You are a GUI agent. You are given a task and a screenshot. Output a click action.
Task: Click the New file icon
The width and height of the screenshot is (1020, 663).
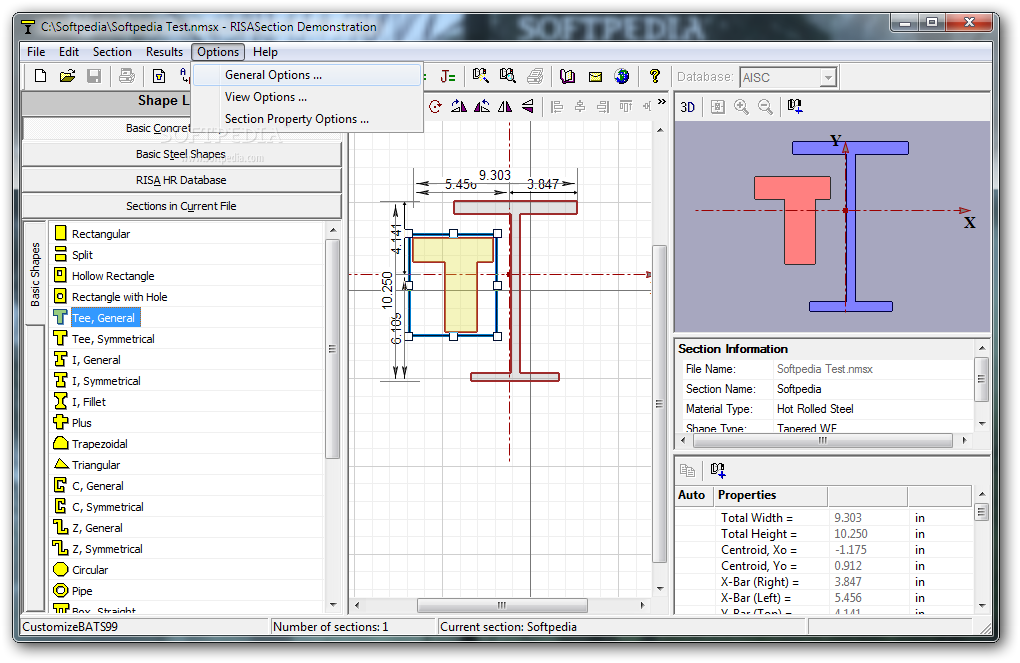(x=40, y=76)
